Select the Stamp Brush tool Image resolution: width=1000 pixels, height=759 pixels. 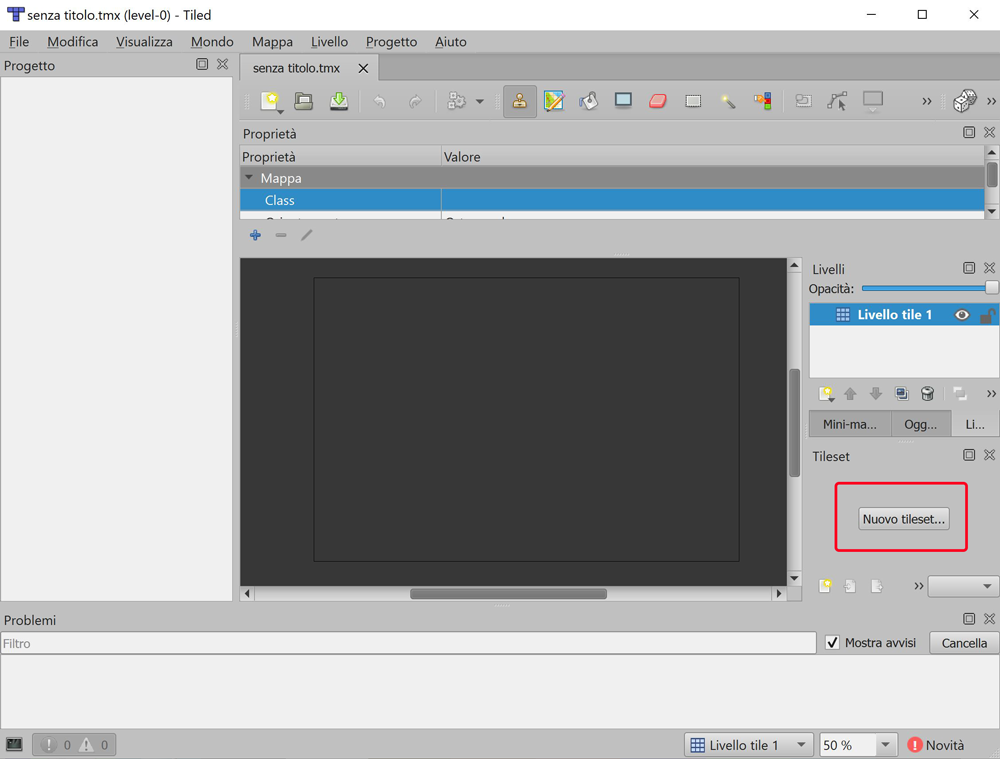pyautogui.click(x=520, y=101)
